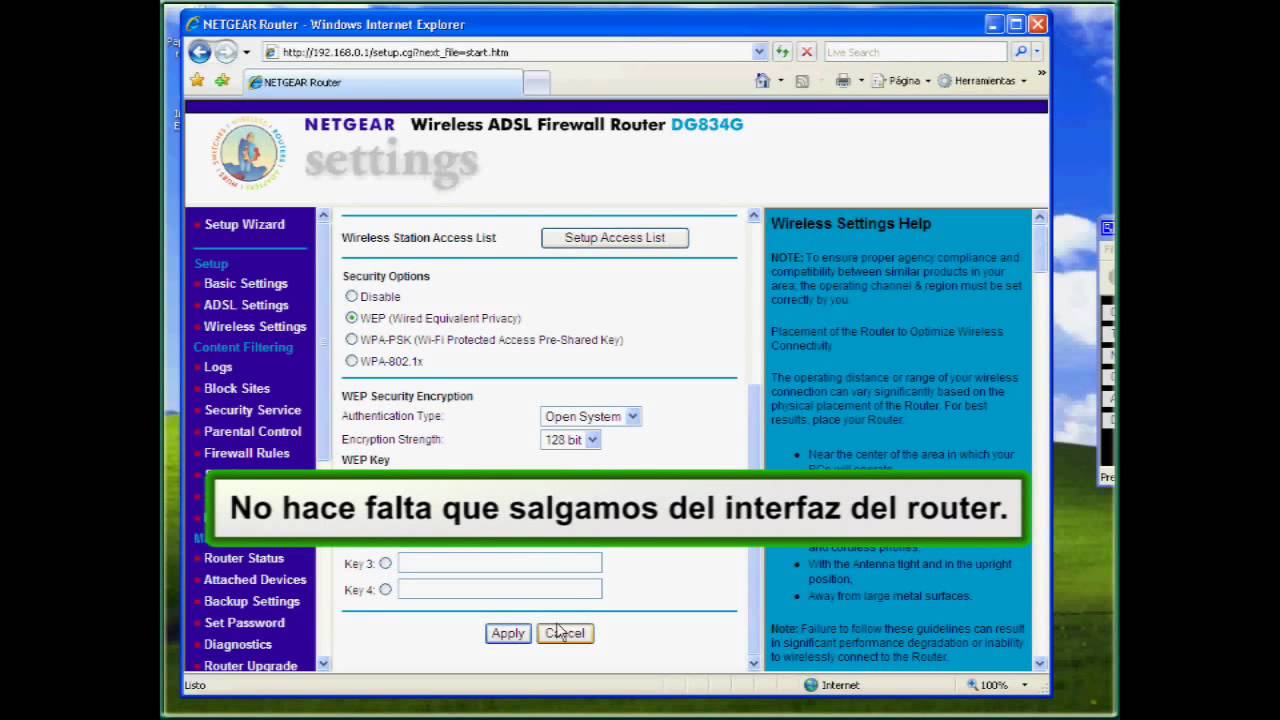Open ADSL Settings in sidebar
Image resolution: width=1280 pixels, height=720 pixels.
pyautogui.click(x=246, y=305)
